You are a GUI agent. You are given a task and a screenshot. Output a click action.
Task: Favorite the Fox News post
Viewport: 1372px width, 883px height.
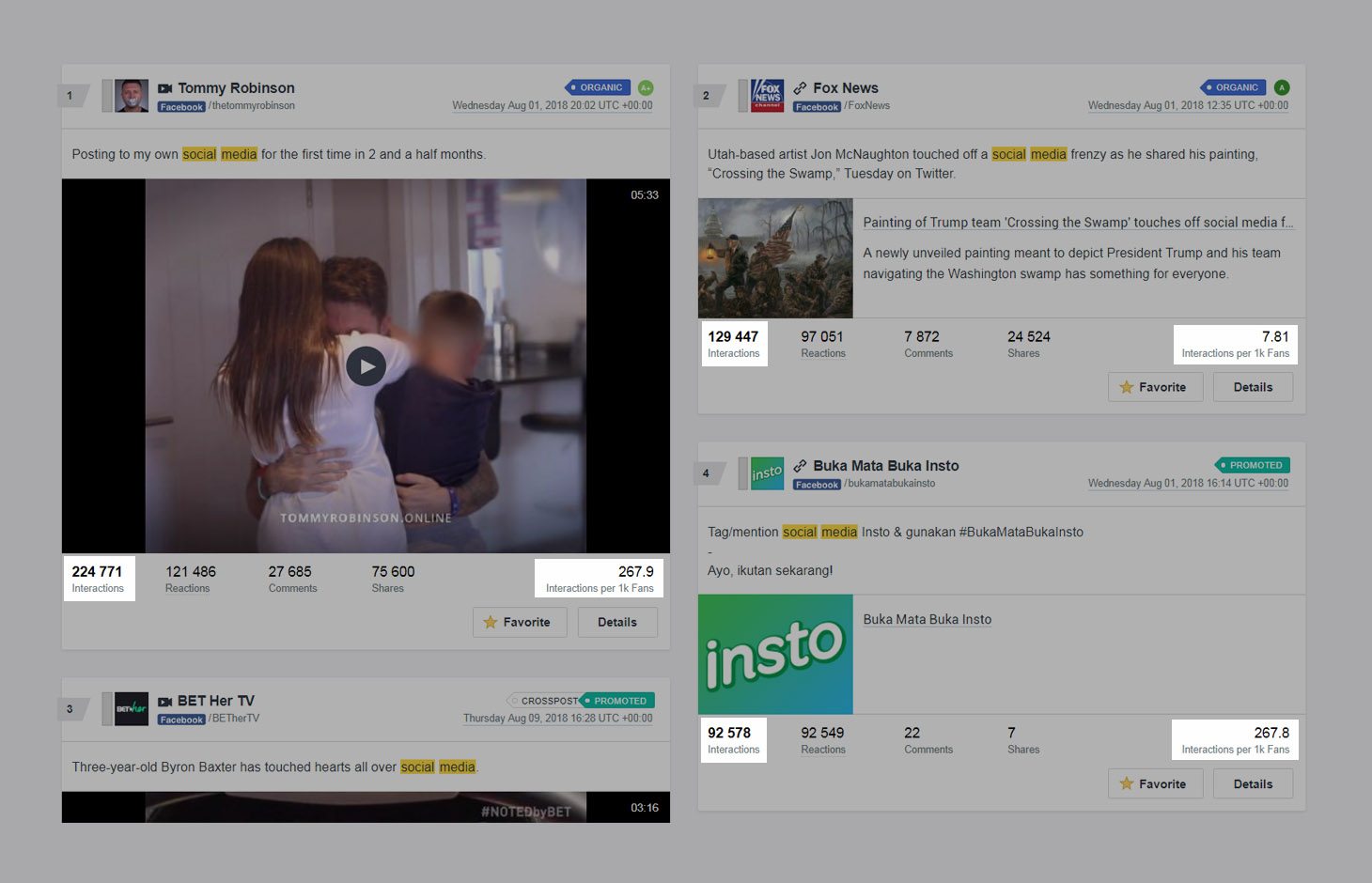click(1155, 387)
